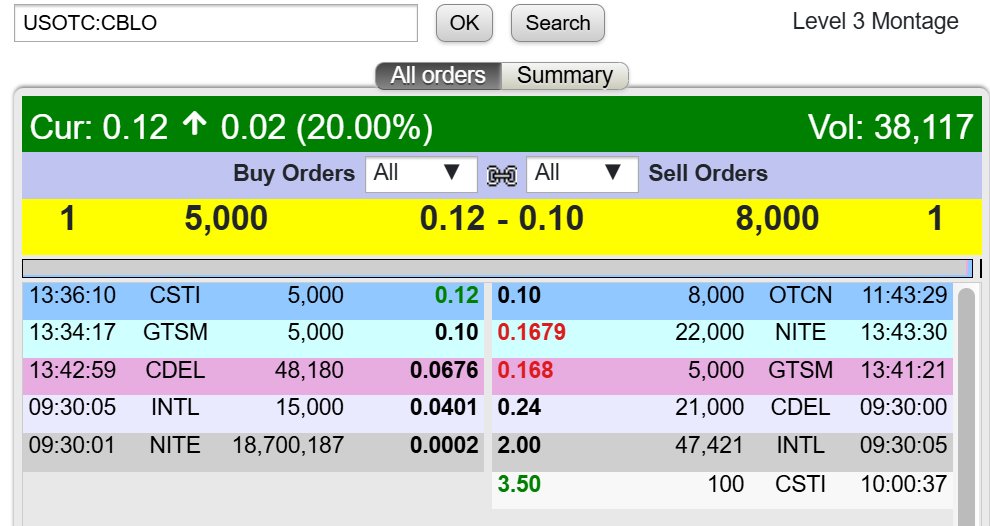Click the 8,000 best ask size in yellow bar
The width and height of the screenshot is (990, 526).
777,218
